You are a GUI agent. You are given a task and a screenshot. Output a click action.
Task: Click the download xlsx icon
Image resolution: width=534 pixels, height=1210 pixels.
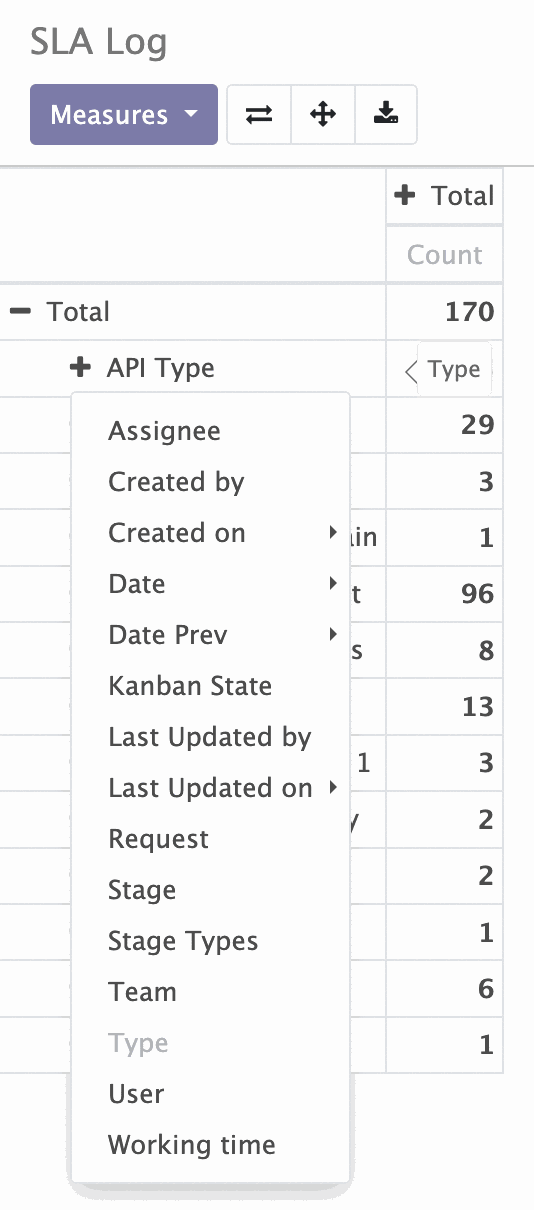click(386, 115)
